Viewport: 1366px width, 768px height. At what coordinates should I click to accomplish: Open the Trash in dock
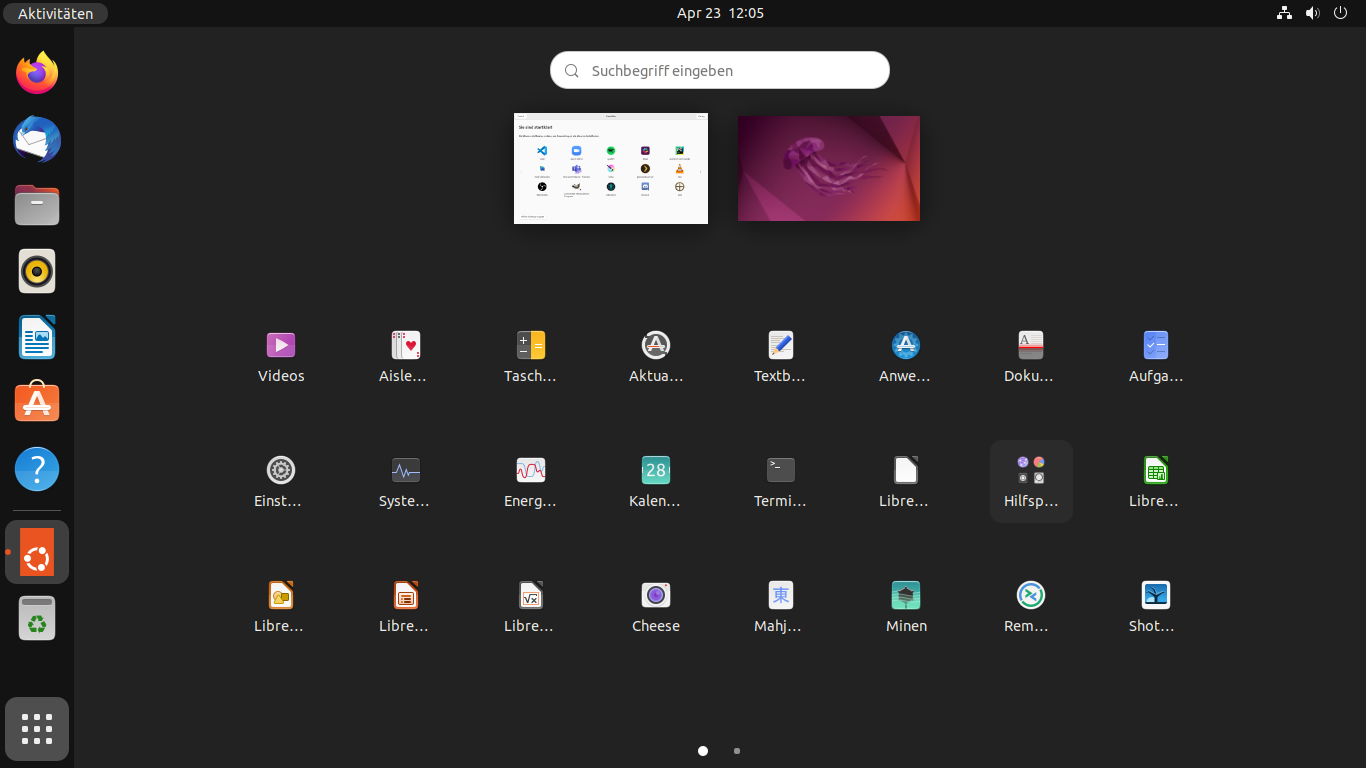click(x=37, y=618)
